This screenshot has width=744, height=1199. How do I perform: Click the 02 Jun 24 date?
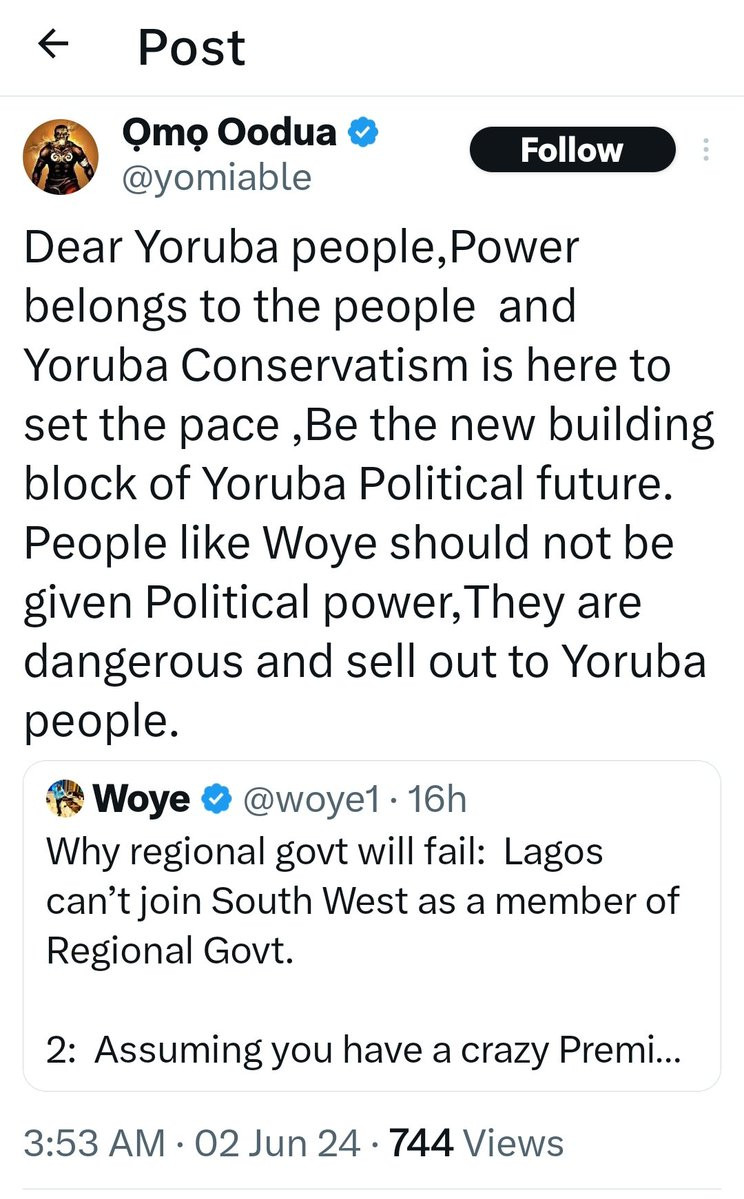tap(278, 1142)
